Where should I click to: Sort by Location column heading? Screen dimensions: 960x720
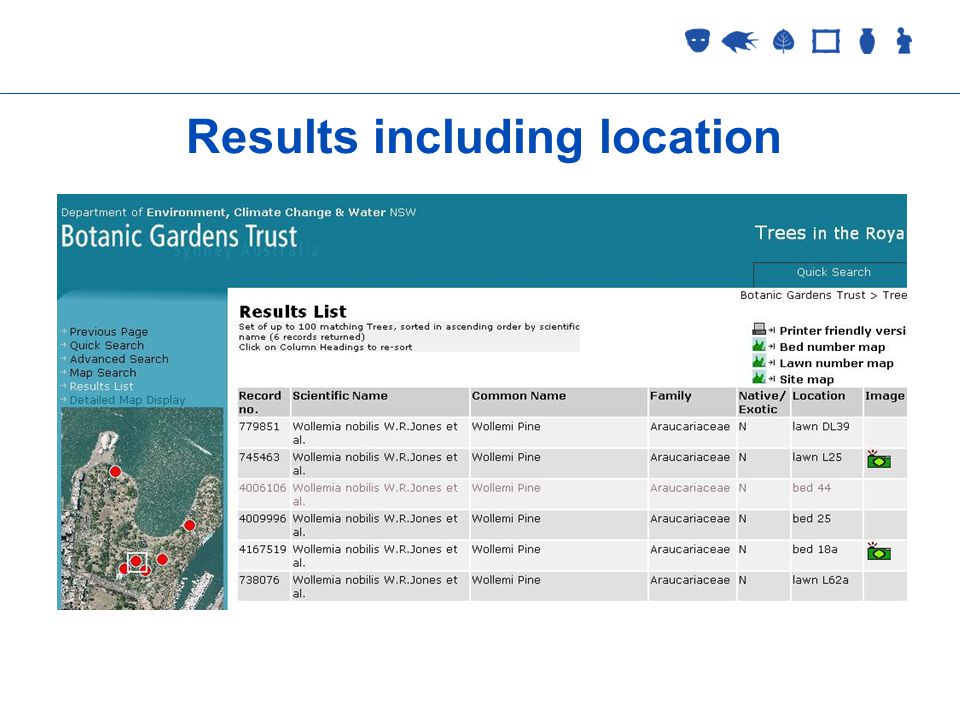click(x=819, y=396)
